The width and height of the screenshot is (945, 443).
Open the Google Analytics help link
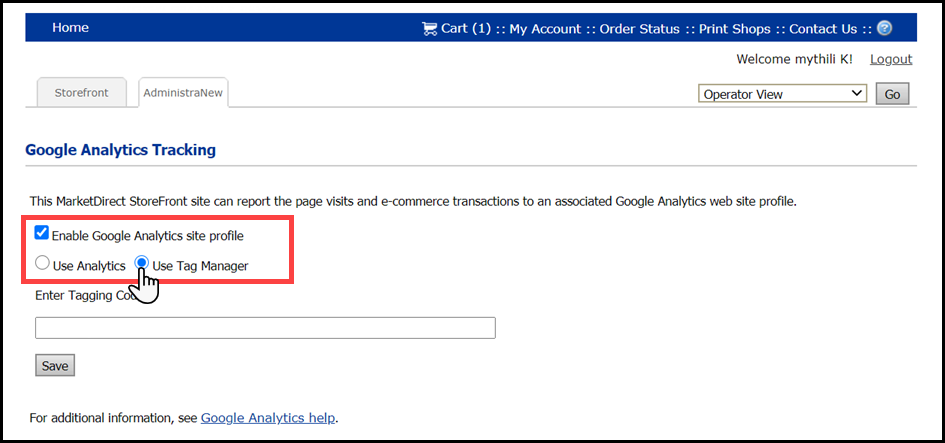pos(268,417)
